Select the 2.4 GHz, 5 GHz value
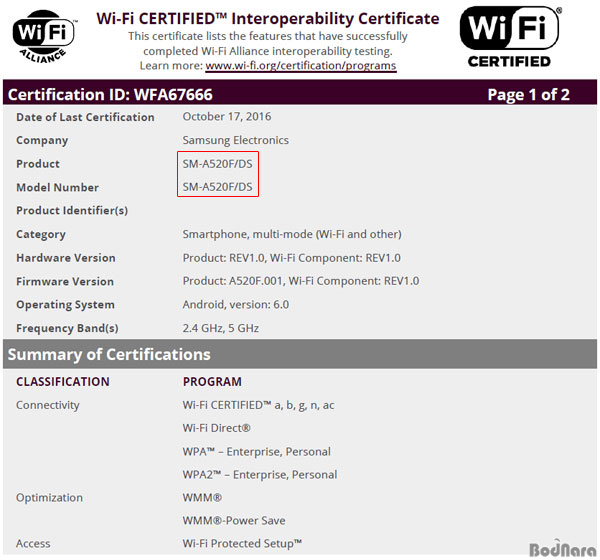This screenshot has height=560, width=600. pyautogui.click(x=221, y=328)
